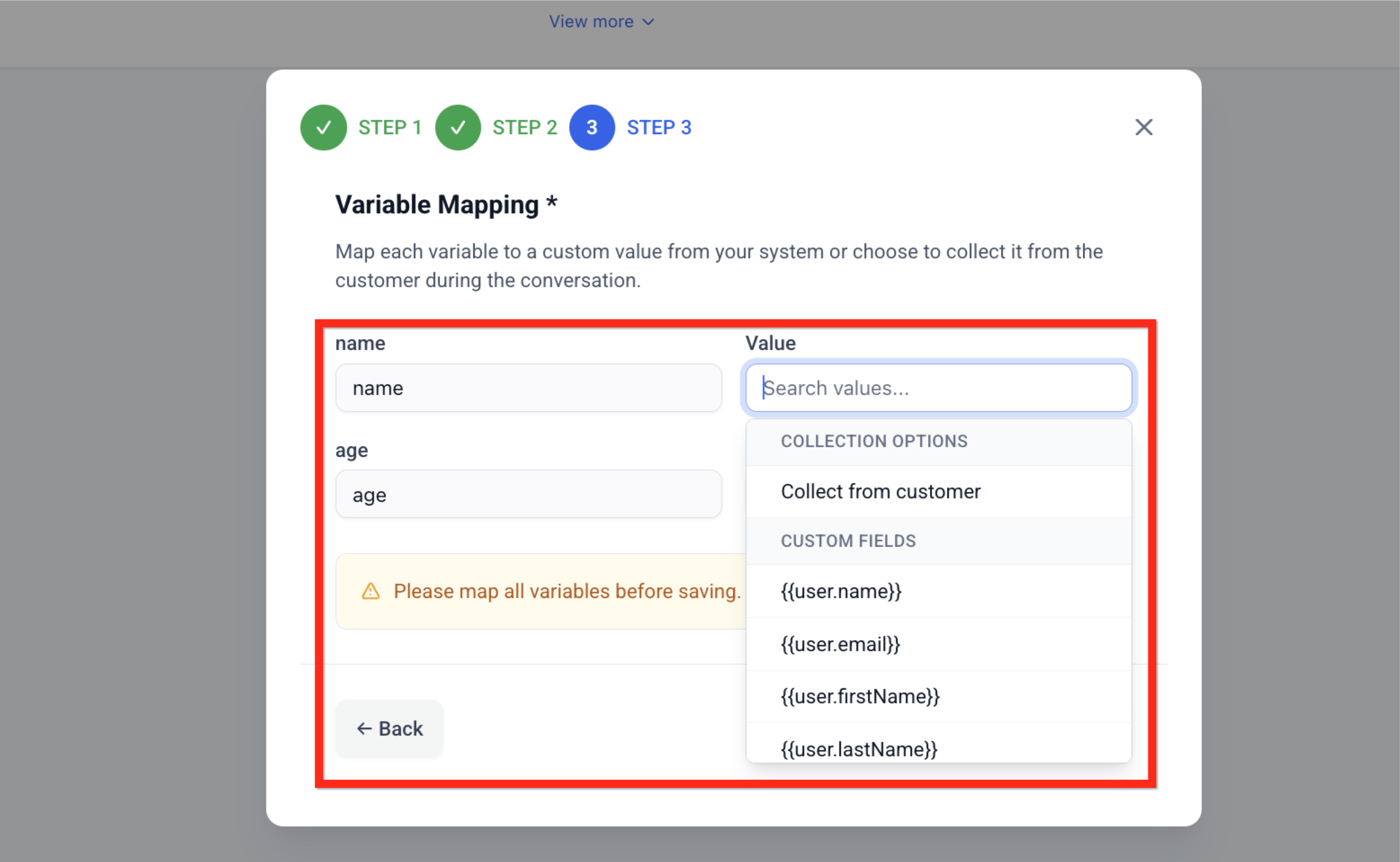1400x862 pixels.
Task: Focus the Search values input
Action: point(938,388)
